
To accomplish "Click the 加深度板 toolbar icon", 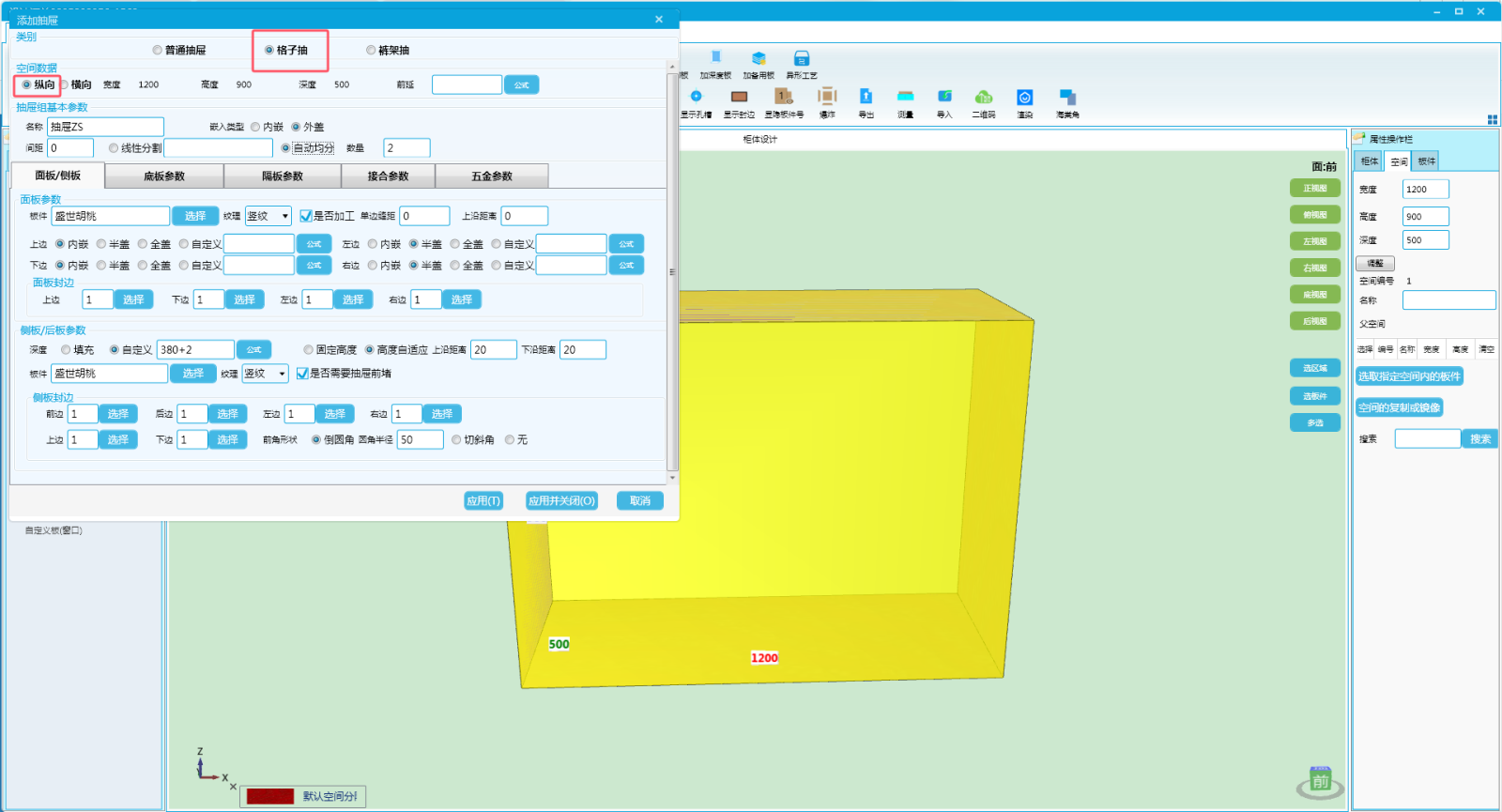I will tap(715, 64).
